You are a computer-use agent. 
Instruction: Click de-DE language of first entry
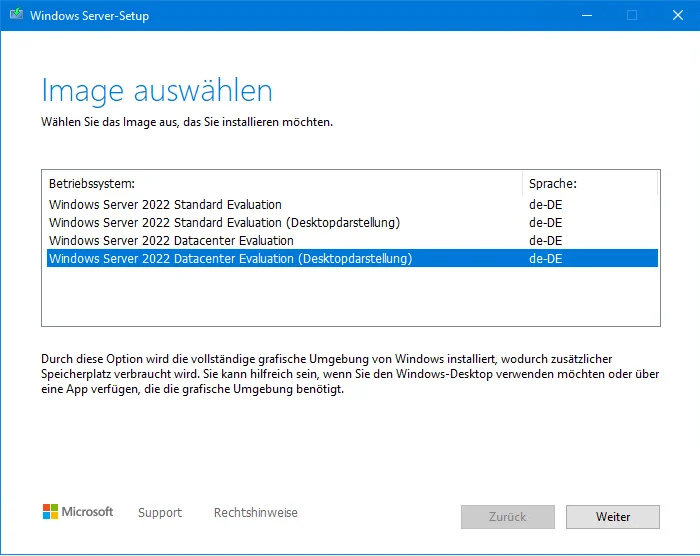point(546,205)
